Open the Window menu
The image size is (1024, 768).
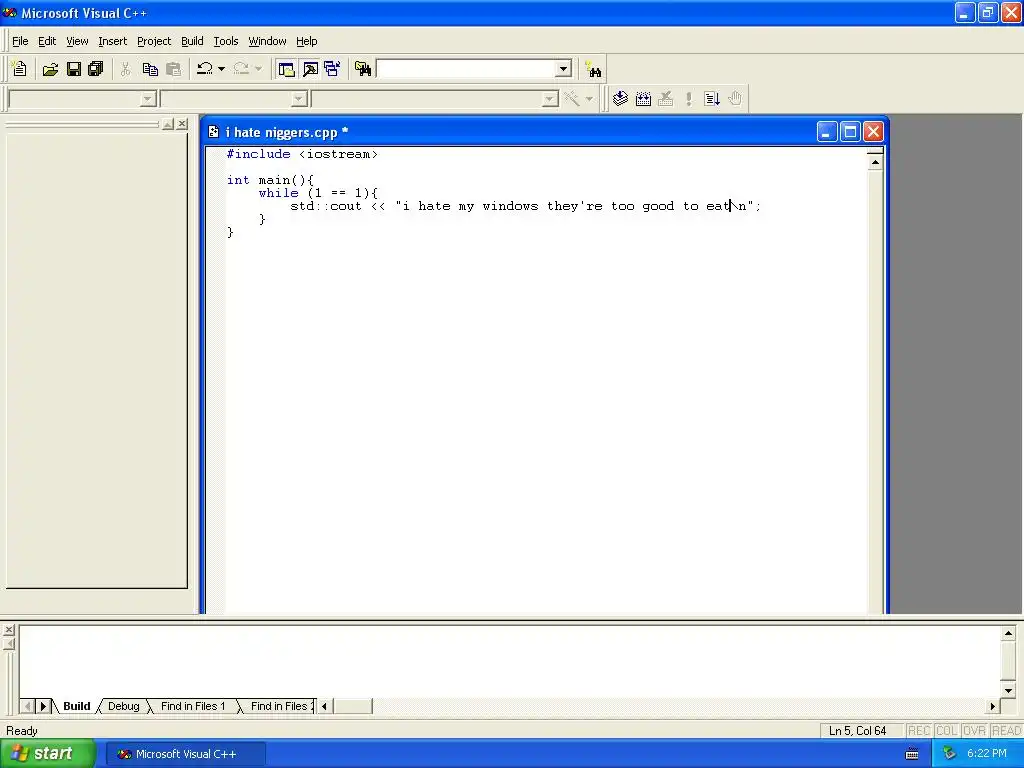pyautogui.click(x=267, y=41)
